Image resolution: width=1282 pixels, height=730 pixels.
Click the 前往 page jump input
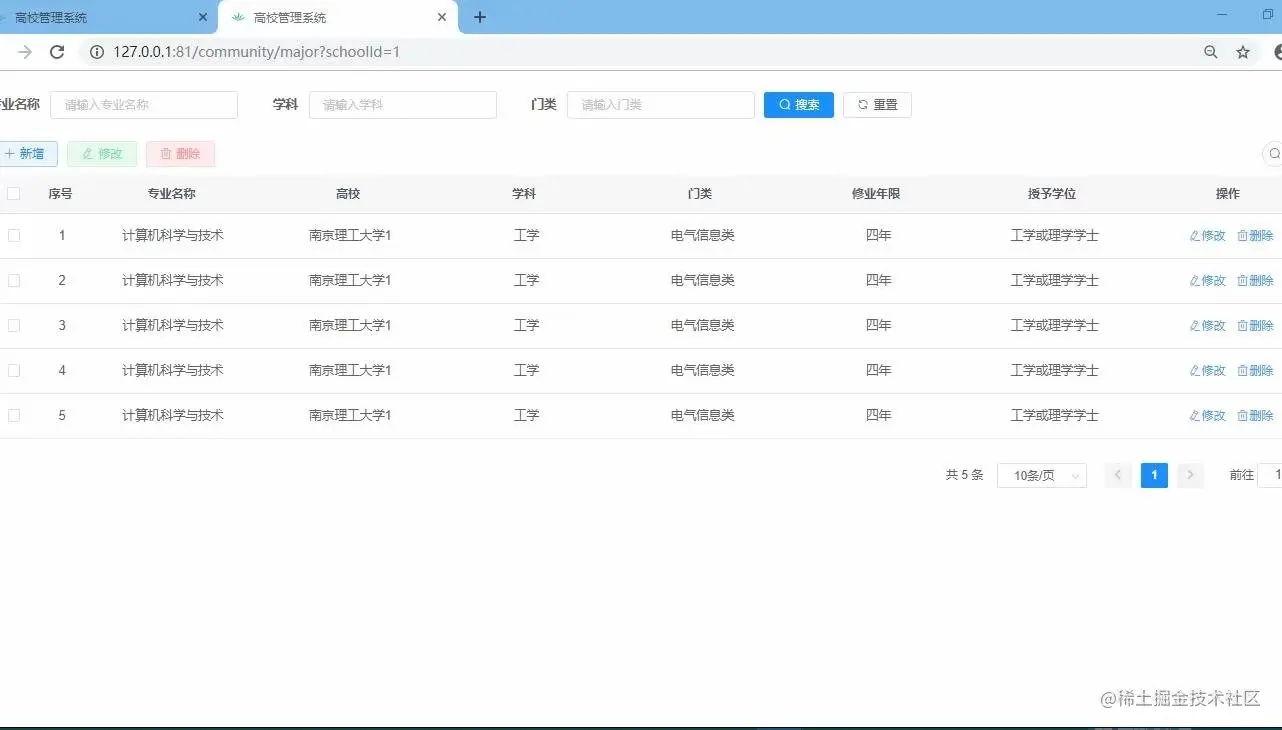point(1270,476)
